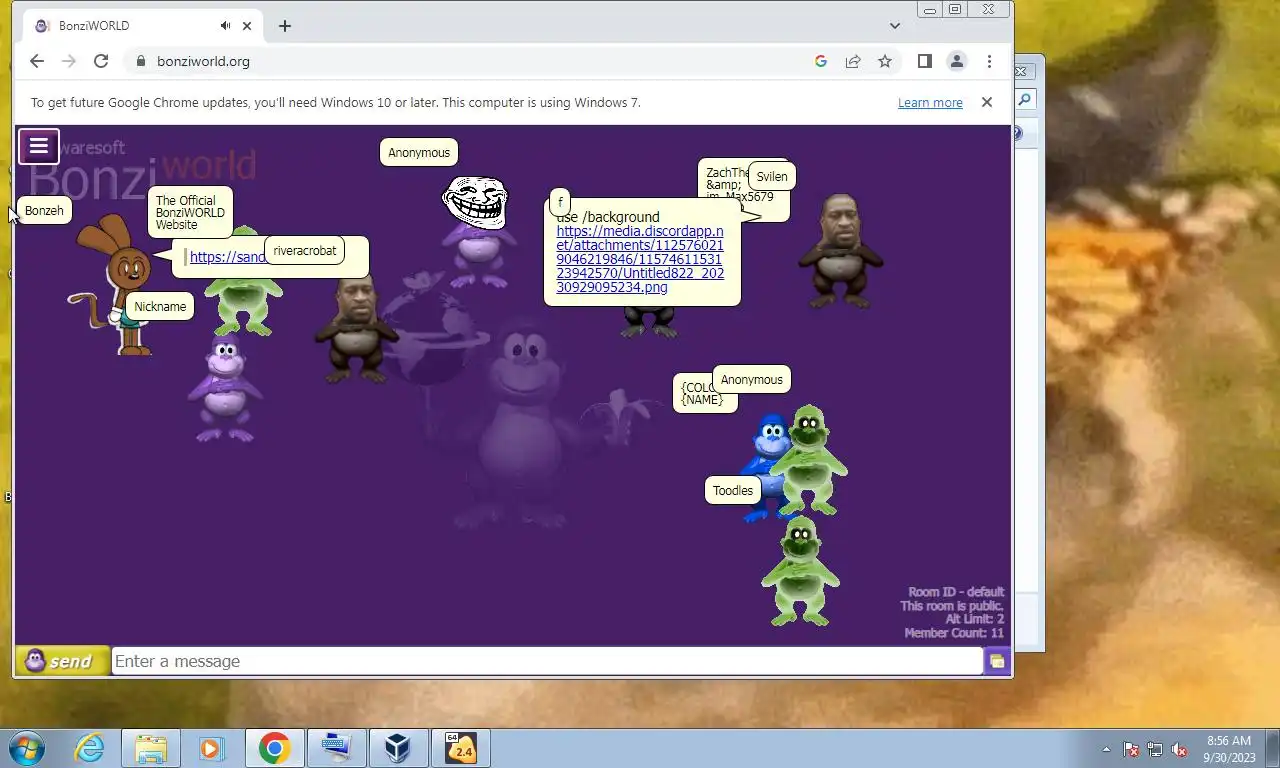Open VirtualBox from taskbar
The image size is (1280, 768).
[x=398, y=748]
